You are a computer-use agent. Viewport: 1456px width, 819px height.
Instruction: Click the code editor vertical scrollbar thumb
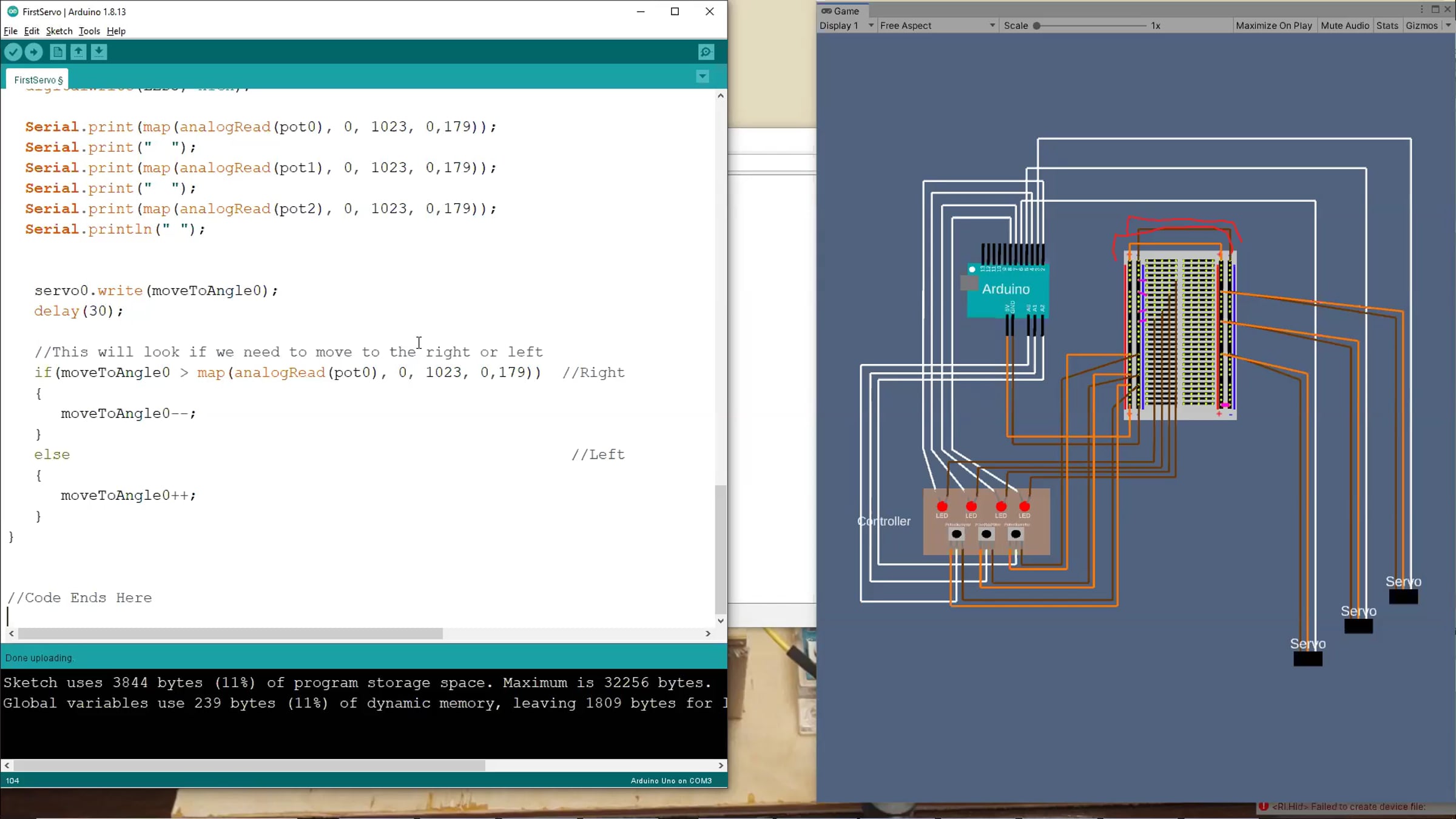(x=720, y=549)
